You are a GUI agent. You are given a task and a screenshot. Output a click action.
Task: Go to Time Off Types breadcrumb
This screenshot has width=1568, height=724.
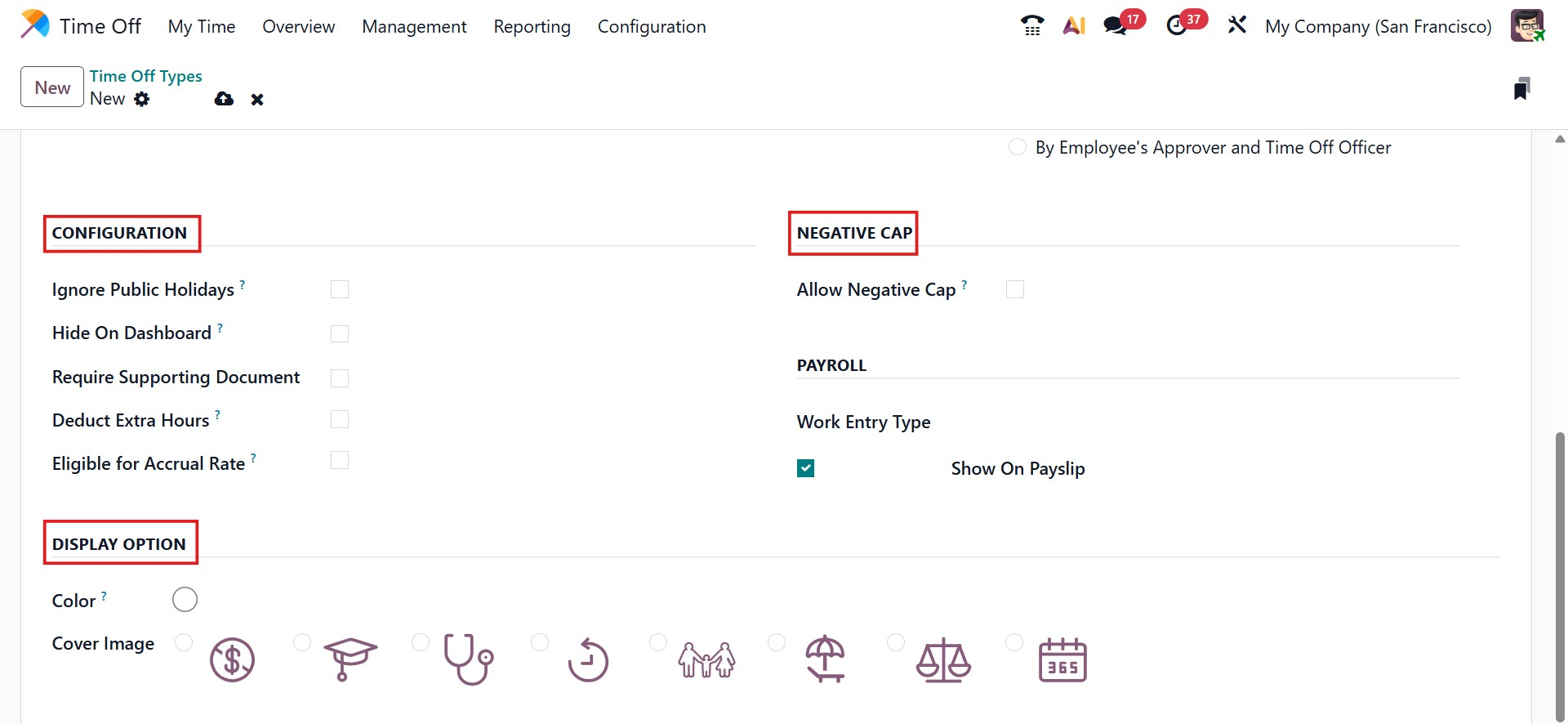145,76
